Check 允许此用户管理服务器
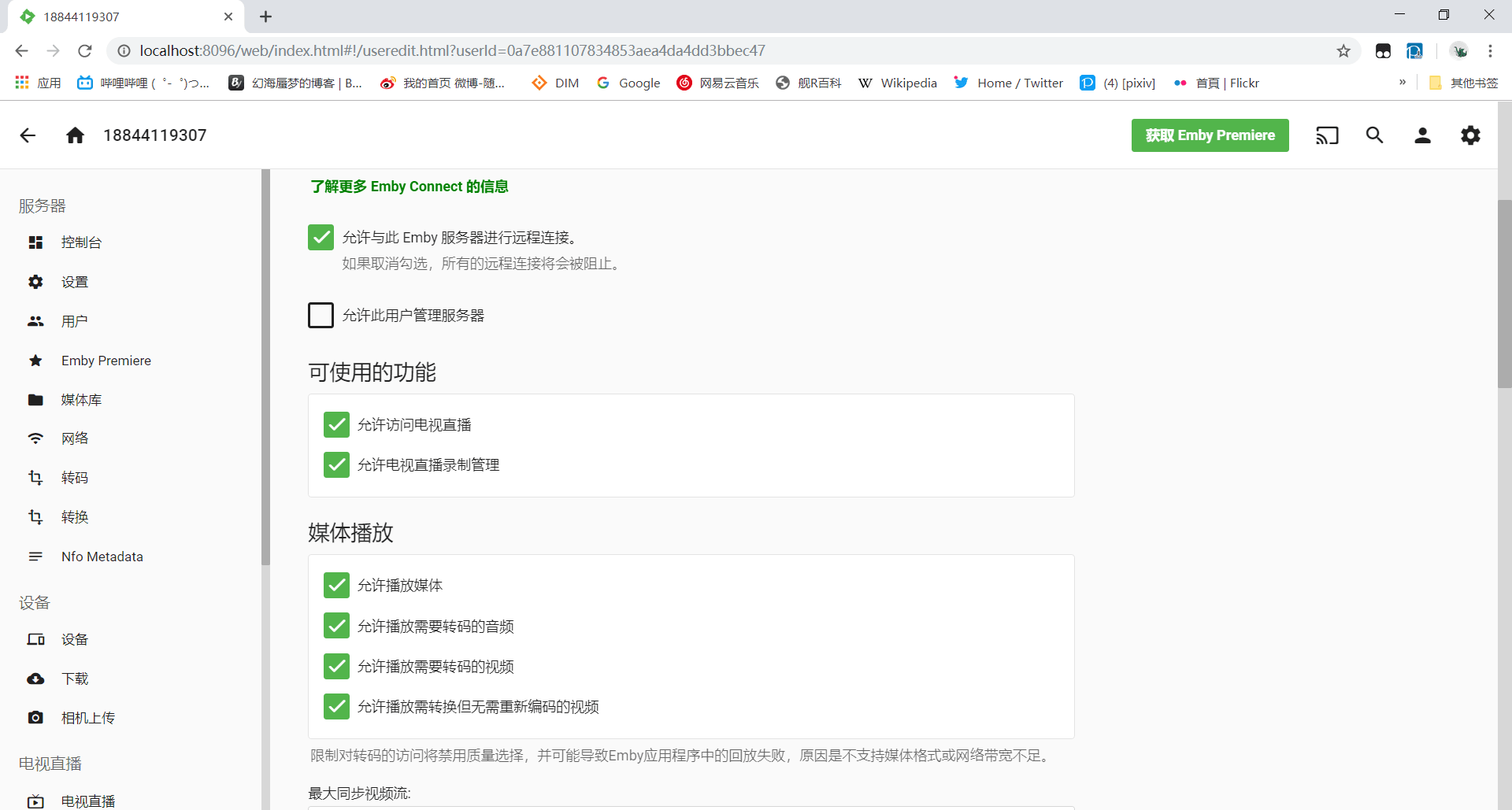 point(321,315)
